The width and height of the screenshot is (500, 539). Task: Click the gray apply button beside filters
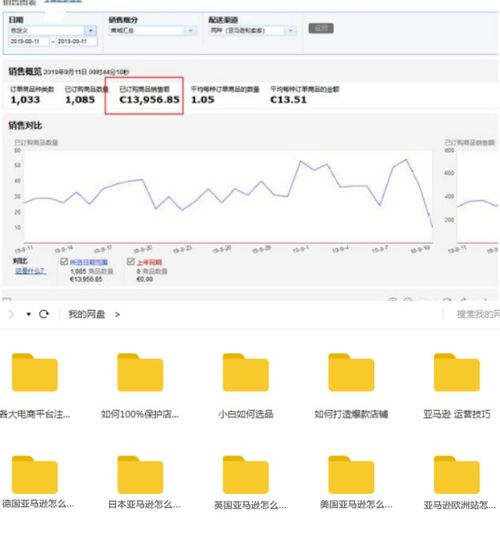point(321,28)
